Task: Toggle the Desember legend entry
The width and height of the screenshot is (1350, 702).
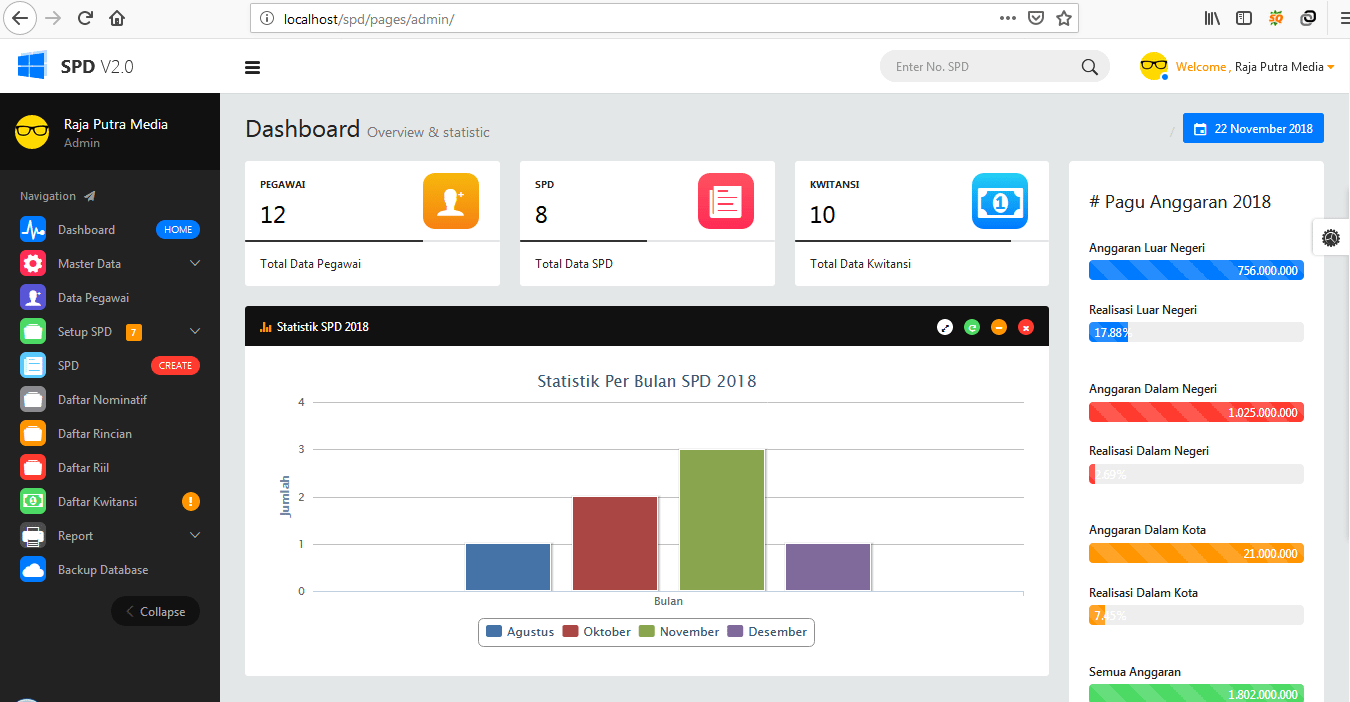Action: pos(767,632)
